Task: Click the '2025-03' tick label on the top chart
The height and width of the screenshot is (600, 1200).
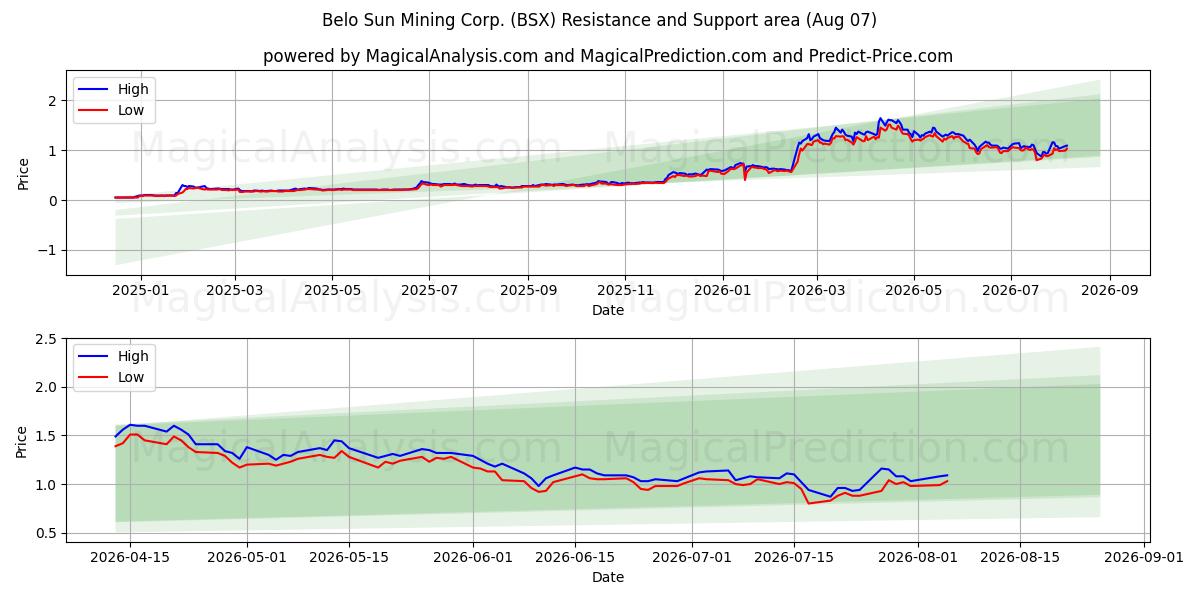Action: coord(235,290)
